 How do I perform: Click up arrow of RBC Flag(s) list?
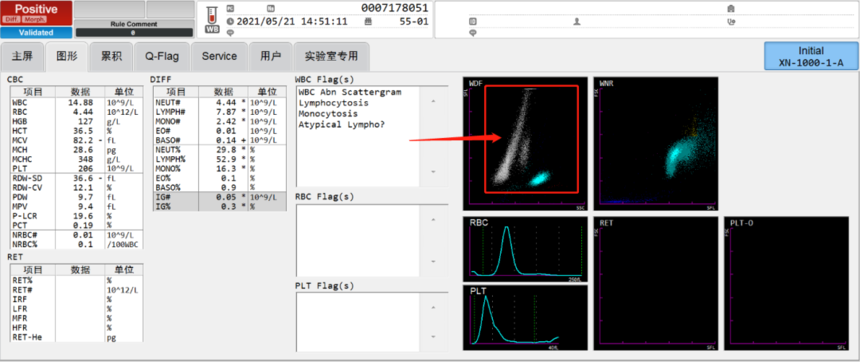click(x=434, y=220)
